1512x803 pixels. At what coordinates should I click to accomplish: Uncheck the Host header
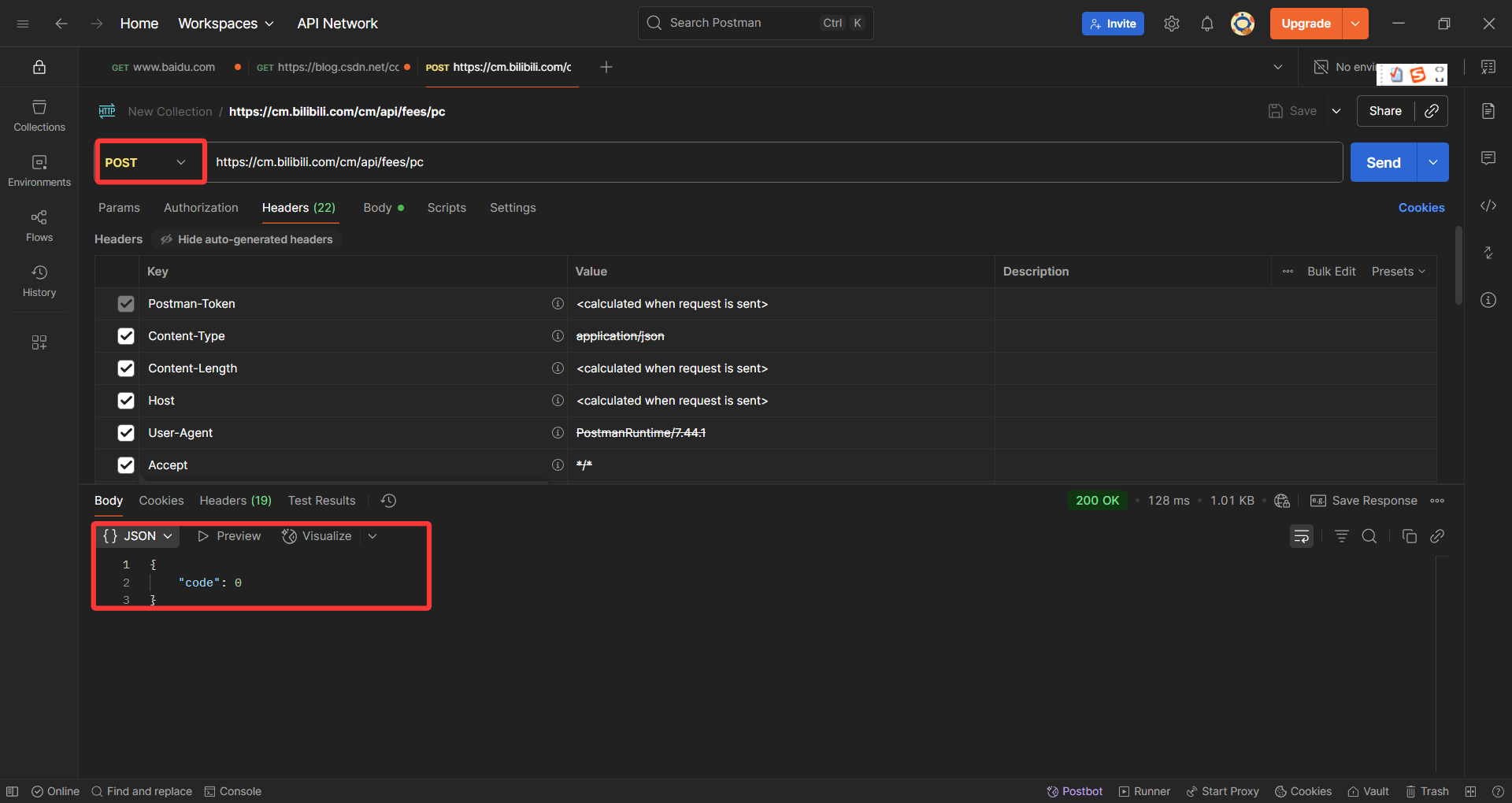point(126,401)
